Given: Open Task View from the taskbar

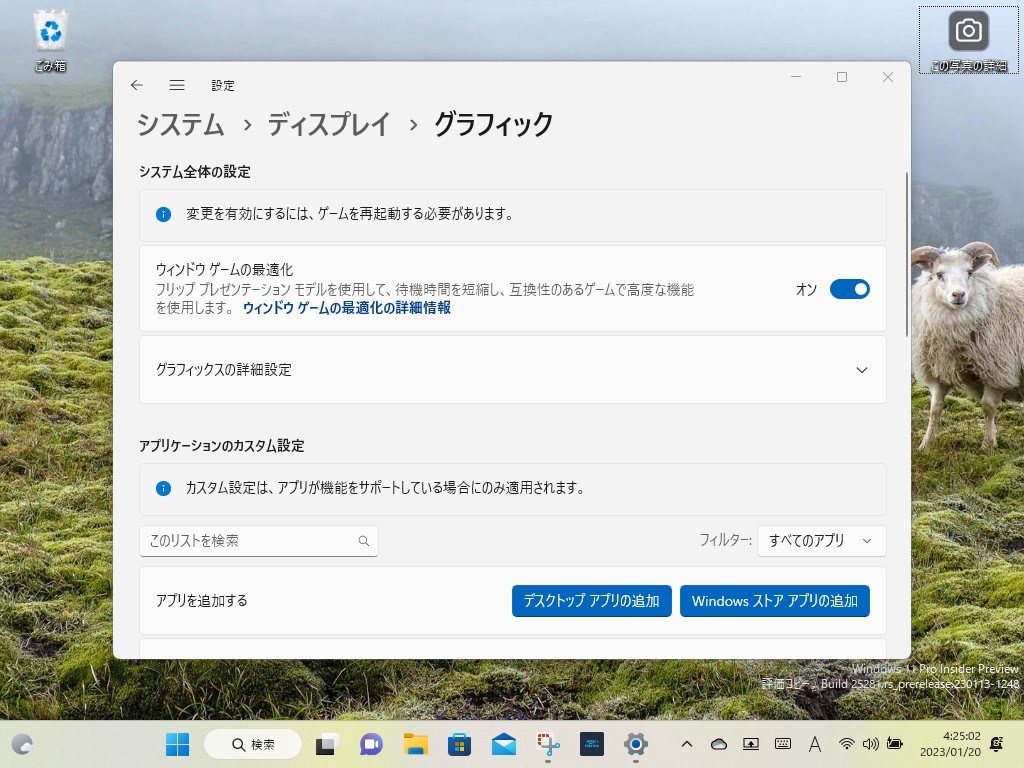Looking at the screenshot, I should point(327,744).
